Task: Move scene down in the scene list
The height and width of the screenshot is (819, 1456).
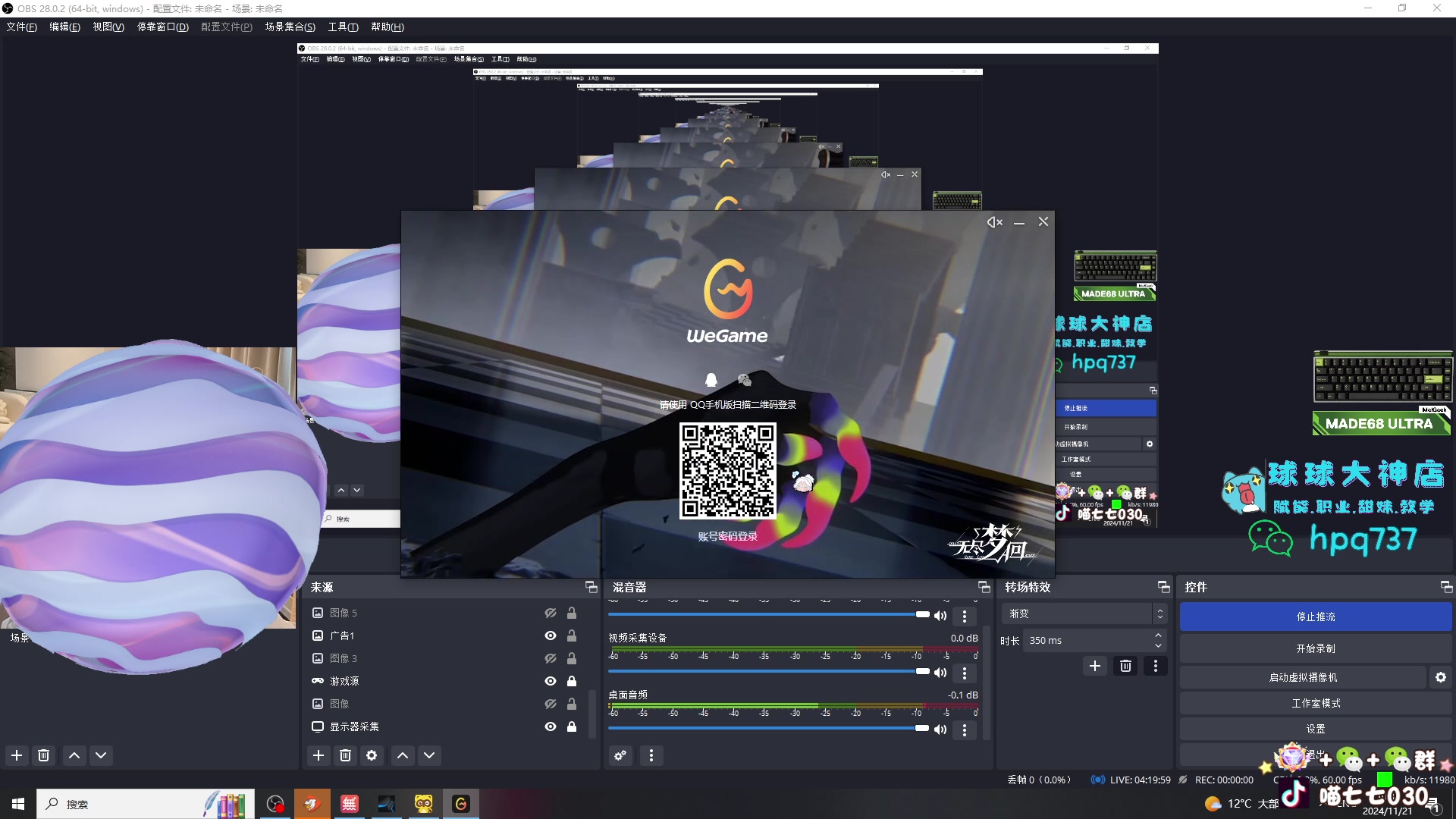Action: 101,755
